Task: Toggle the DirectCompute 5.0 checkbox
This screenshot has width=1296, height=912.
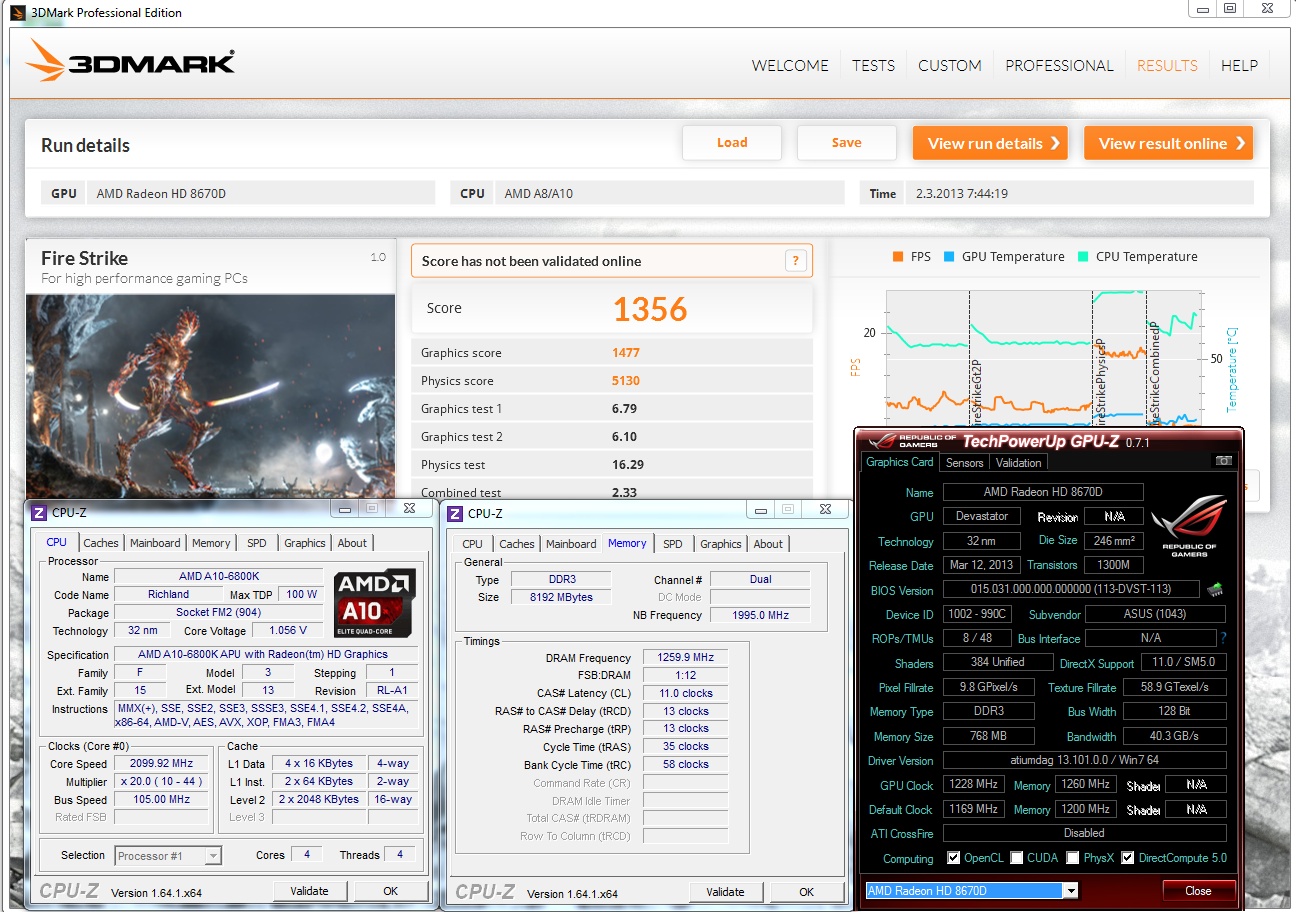Action: click(x=1127, y=858)
